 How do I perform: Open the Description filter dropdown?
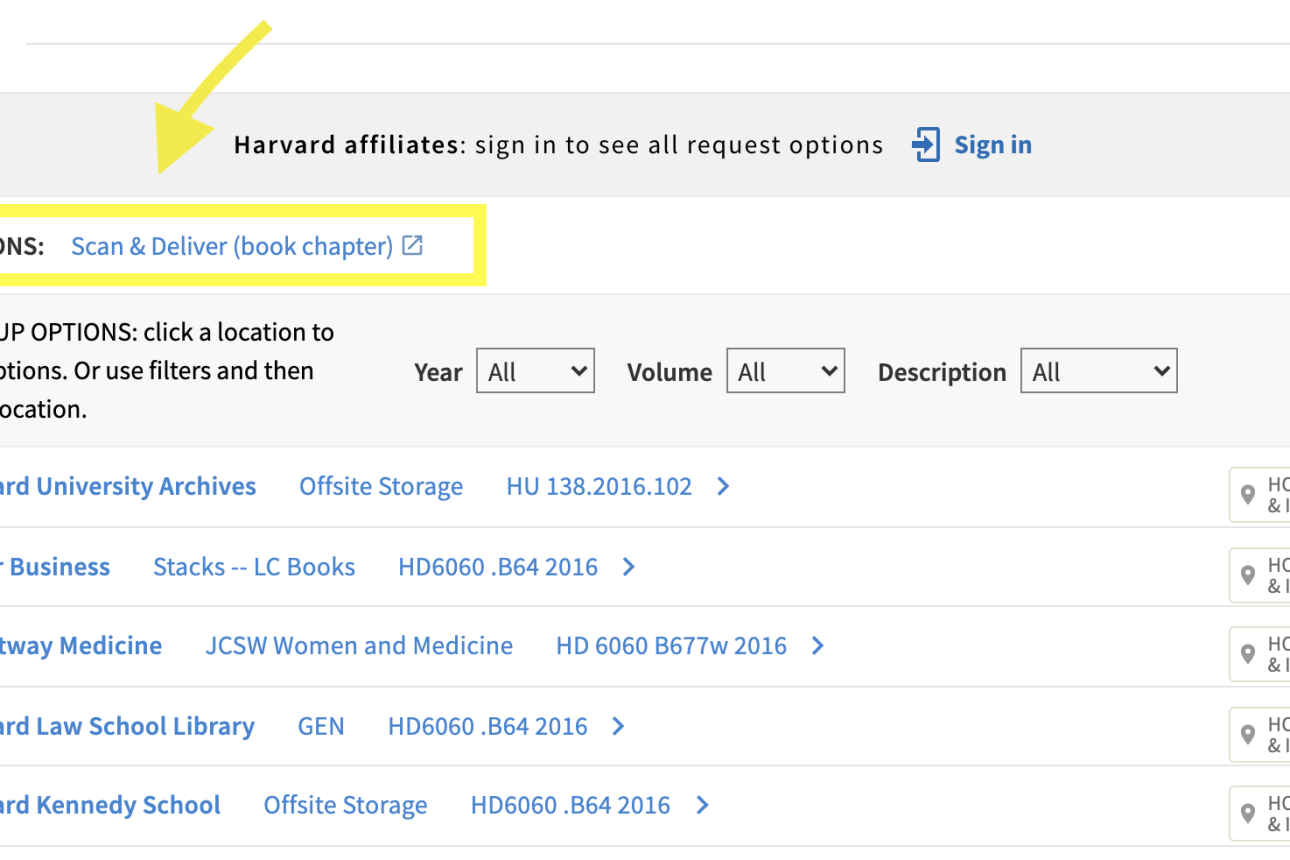[x=1098, y=370]
